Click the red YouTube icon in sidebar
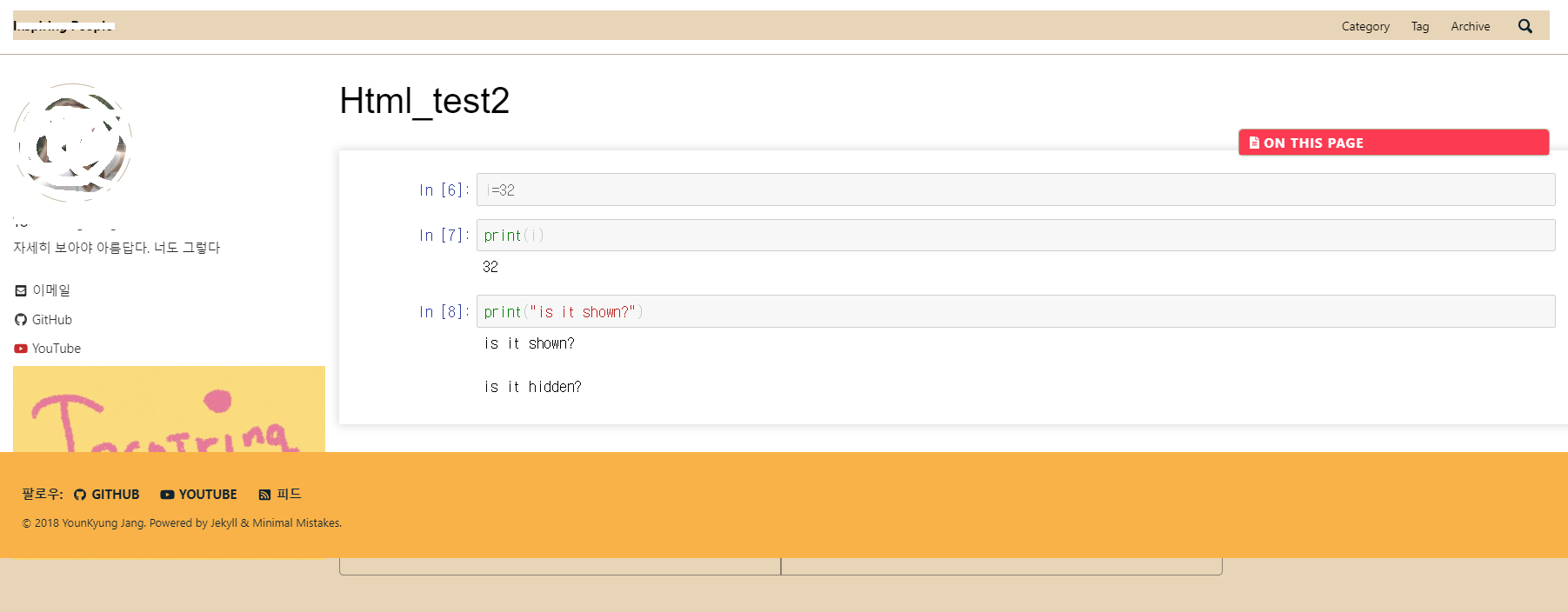1568x612 pixels. click(x=21, y=349)
